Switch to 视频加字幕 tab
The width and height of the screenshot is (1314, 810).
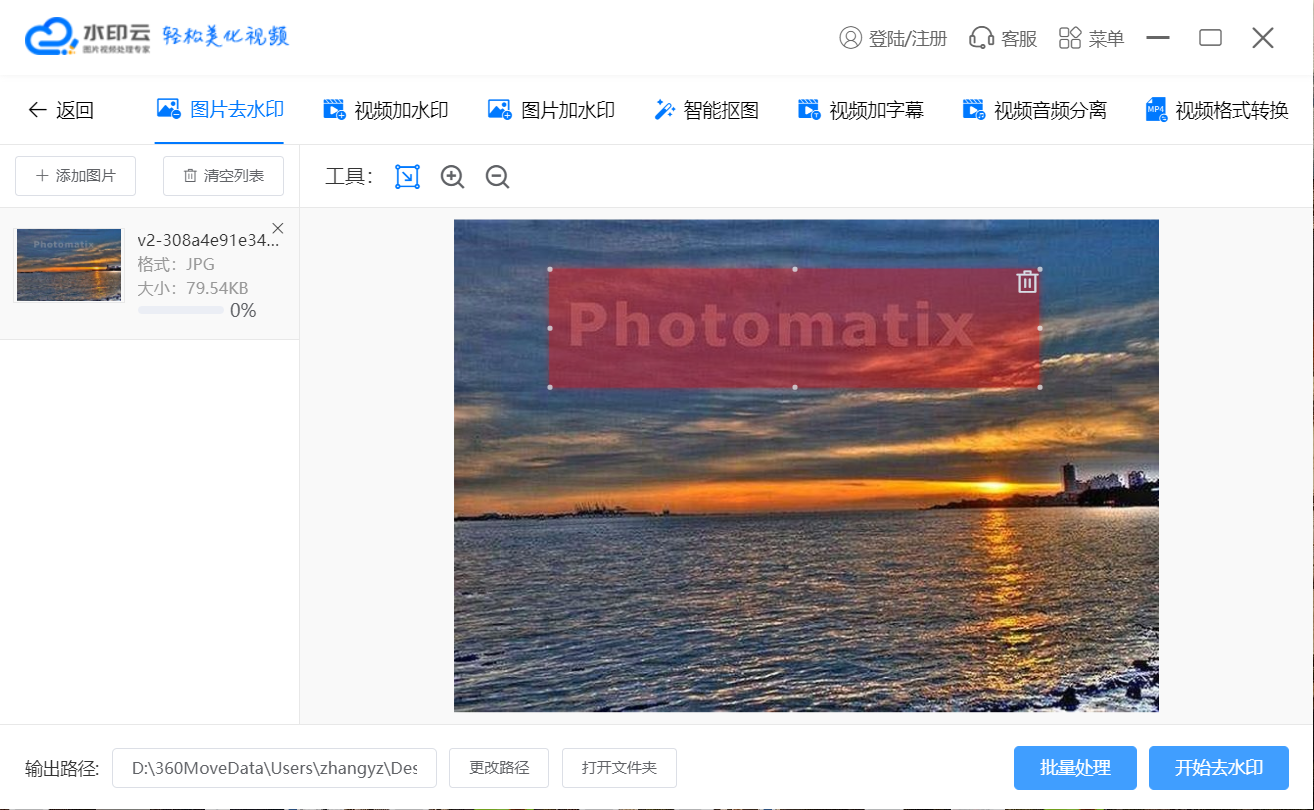(860, 110)
